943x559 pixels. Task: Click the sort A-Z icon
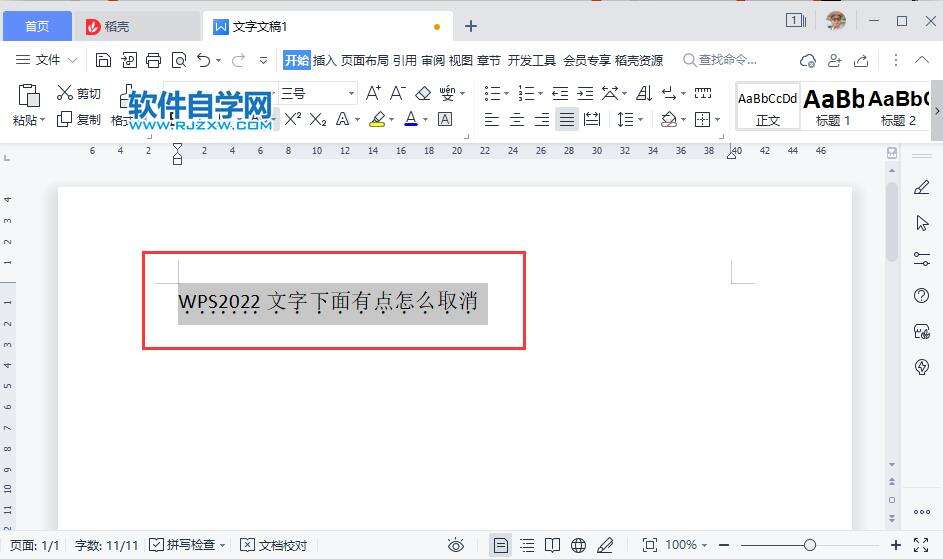coord(644,93)
